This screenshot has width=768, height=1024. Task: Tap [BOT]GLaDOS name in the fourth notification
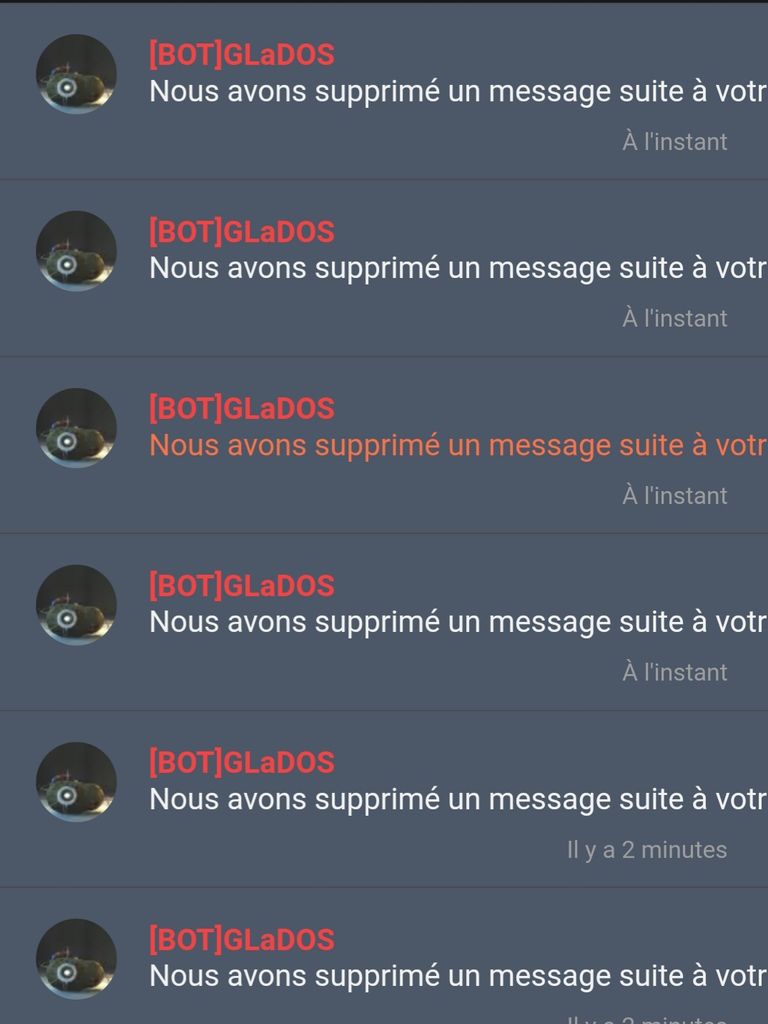coord(242,585)
